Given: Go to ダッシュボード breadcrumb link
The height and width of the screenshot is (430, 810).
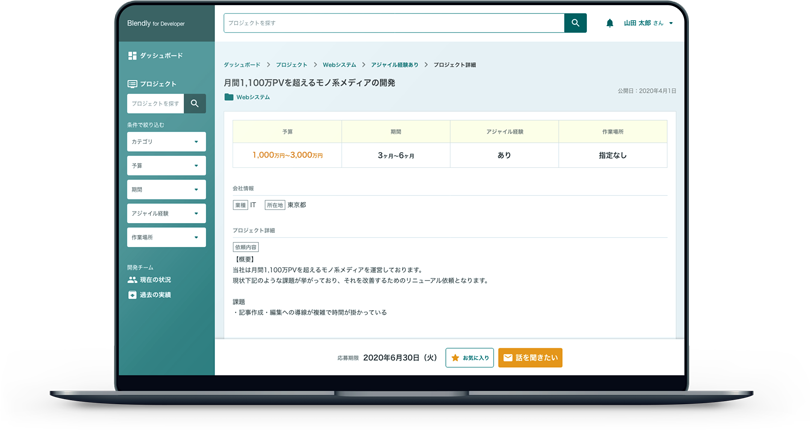Looking at the screenshot, I should [241, 65].
